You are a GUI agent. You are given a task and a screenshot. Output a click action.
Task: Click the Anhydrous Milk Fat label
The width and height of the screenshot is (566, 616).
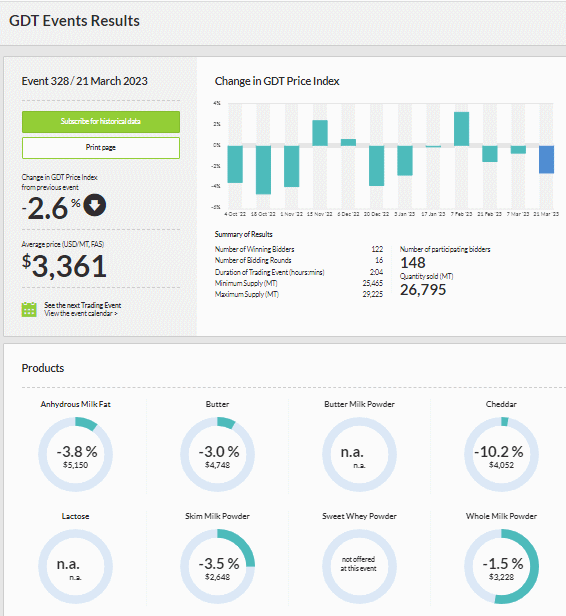pyautogui.click(x=75, y=404)
